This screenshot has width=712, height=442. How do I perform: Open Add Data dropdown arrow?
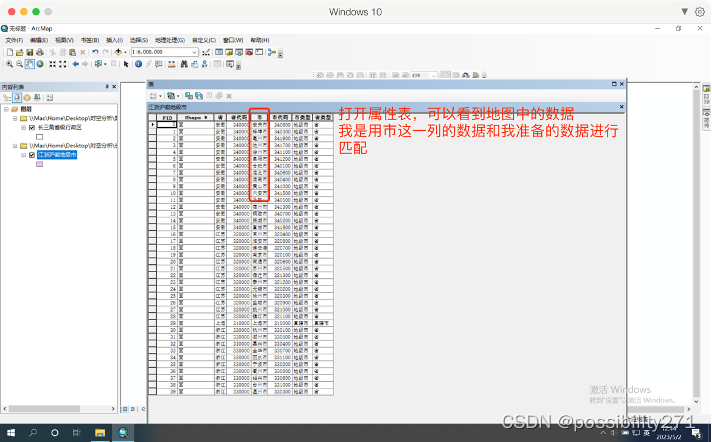(125, 52)
